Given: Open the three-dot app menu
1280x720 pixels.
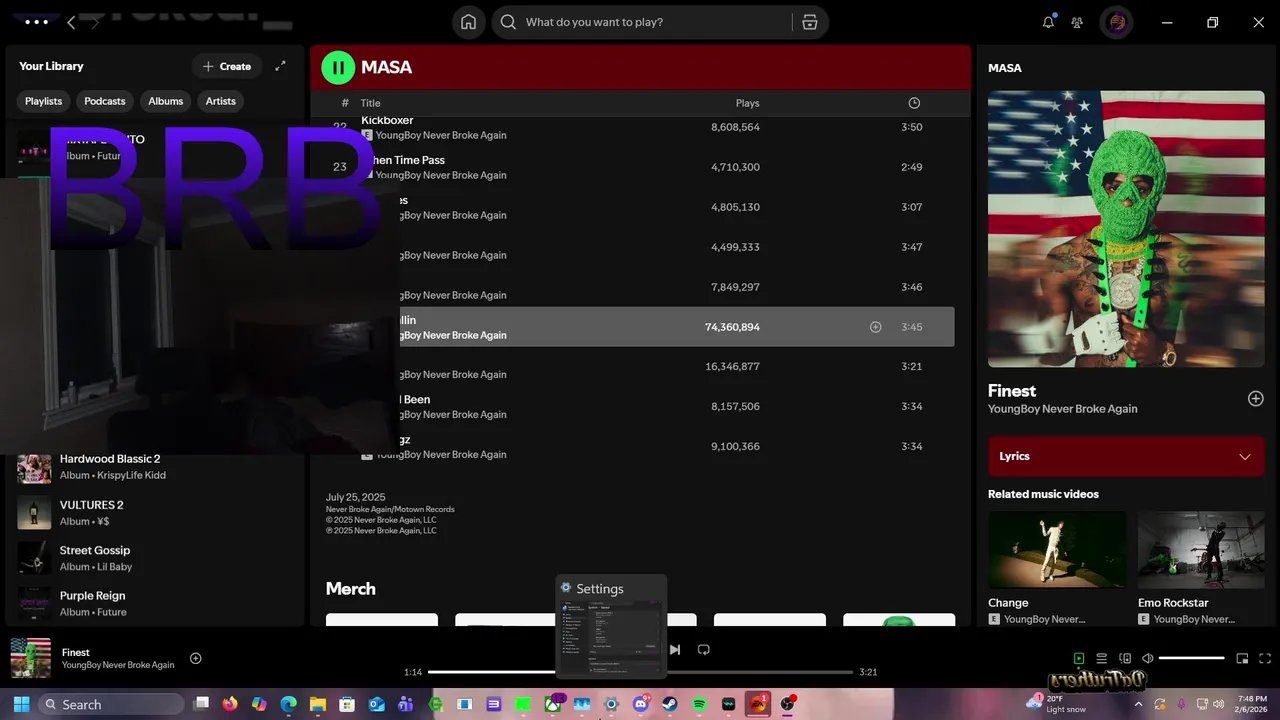Looking at the screenshot, I should (x=36, y=22).
